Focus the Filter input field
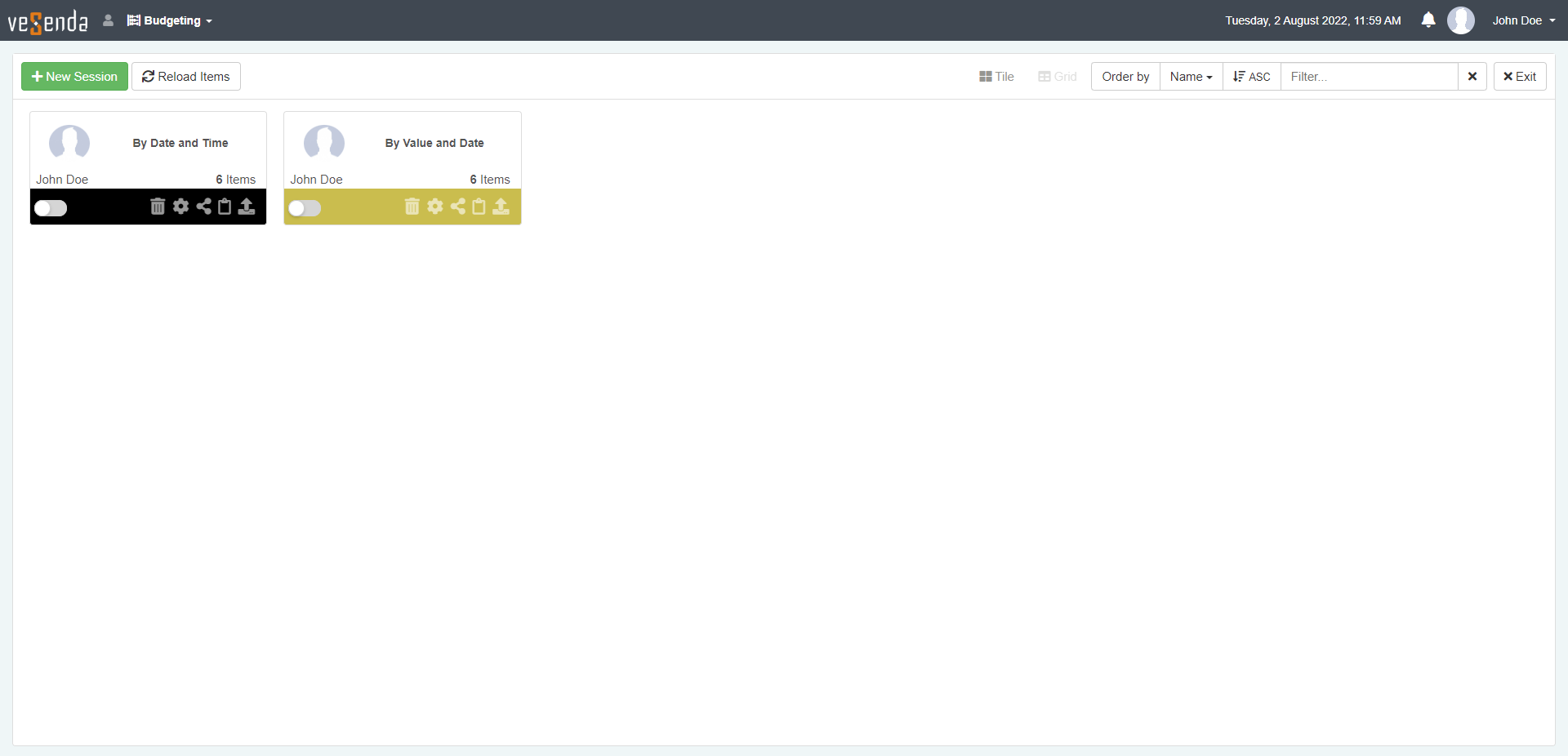 click(1369, 77)
